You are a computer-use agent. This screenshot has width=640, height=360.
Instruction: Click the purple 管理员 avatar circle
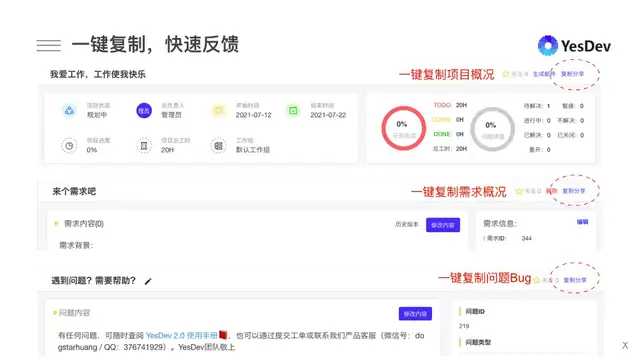144,111
